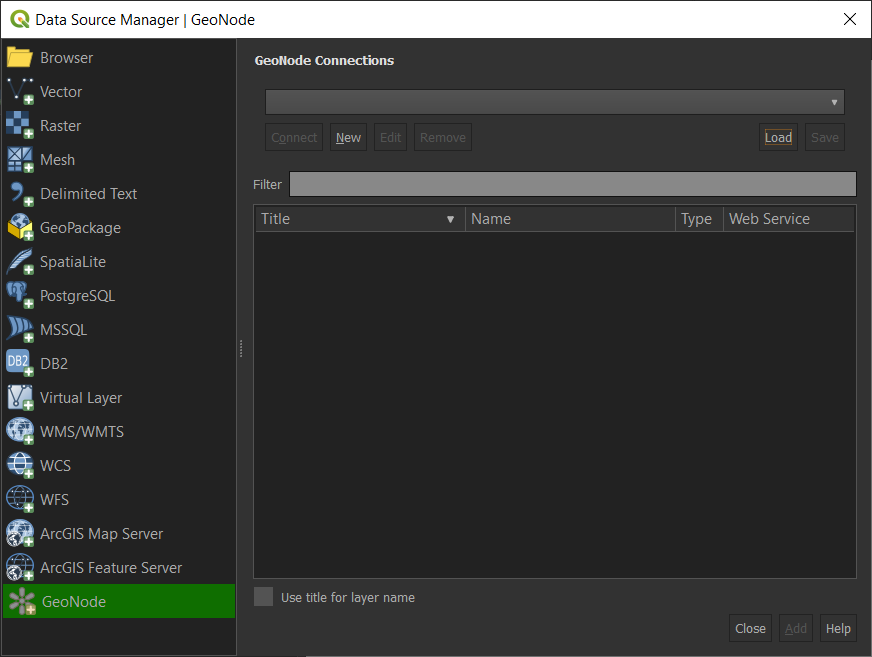Open the Mesh data source

[x=57, y=159]
